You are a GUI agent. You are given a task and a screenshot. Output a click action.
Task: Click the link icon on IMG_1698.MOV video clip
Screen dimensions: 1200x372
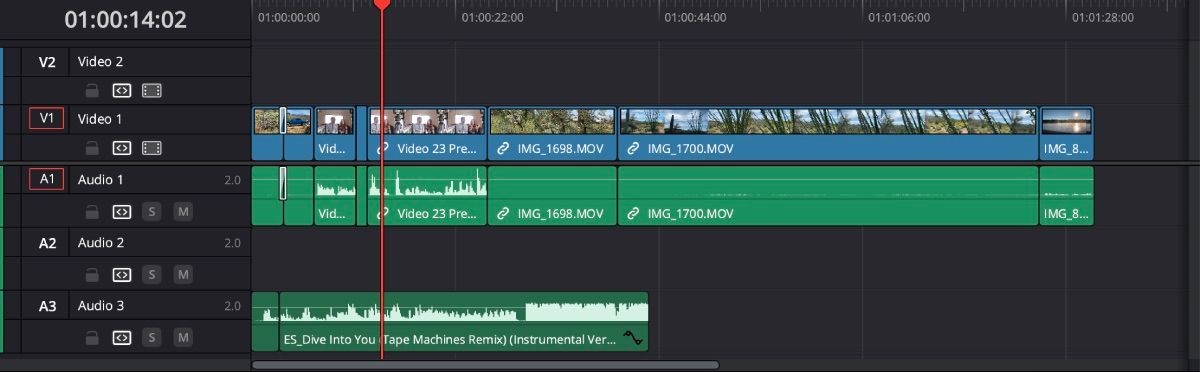504,148
